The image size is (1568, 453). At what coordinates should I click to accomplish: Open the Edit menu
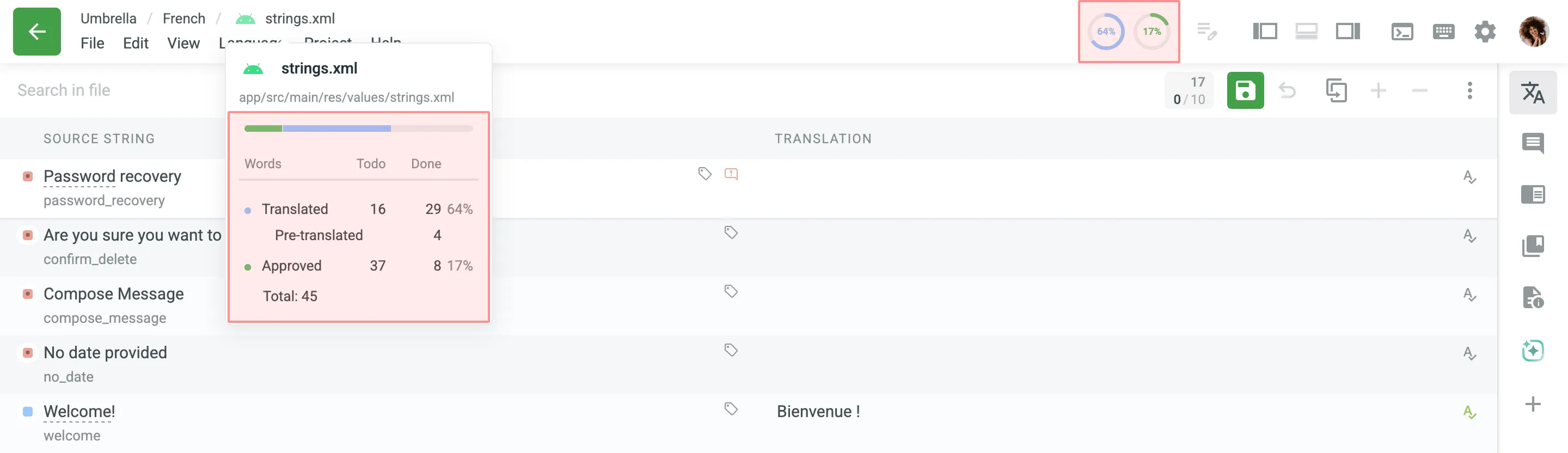click(x=136, y=42)
